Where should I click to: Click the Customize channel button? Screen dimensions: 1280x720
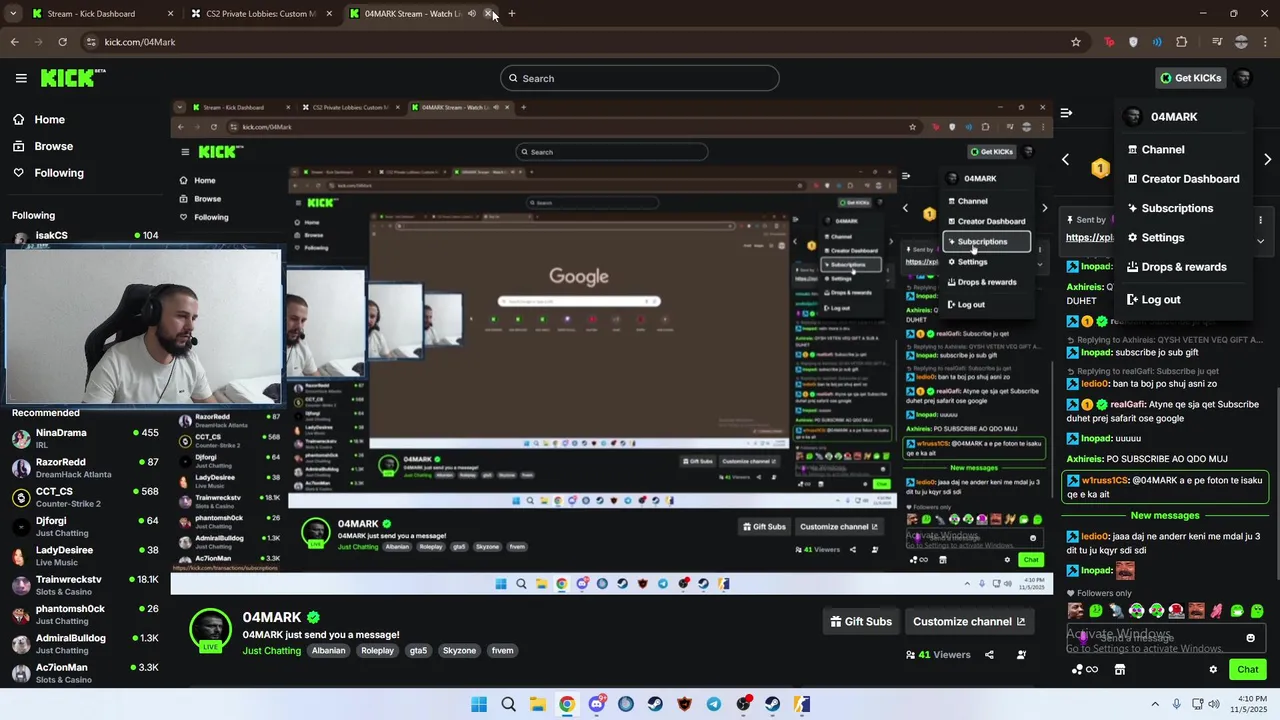coord(969,621)
